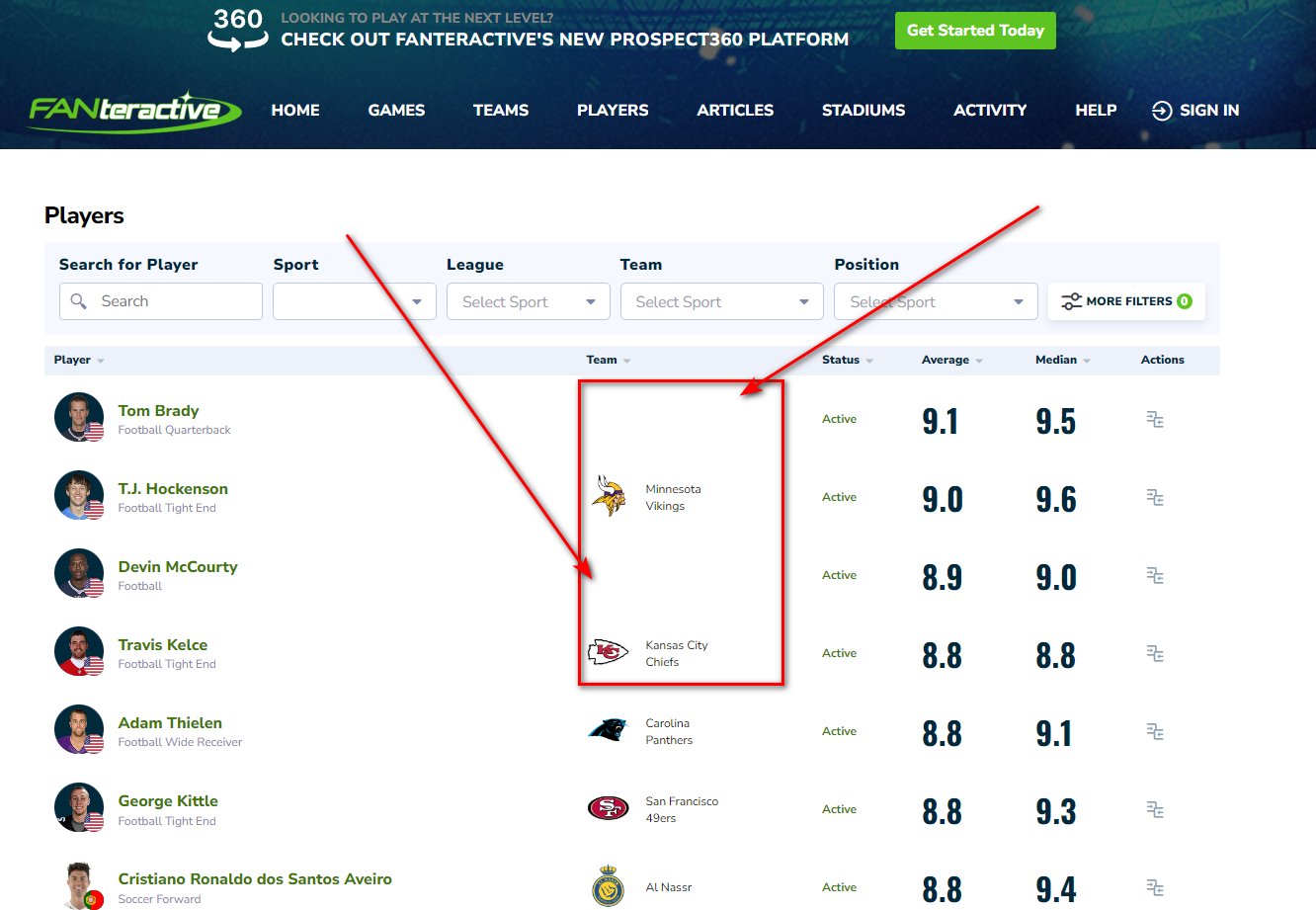Click T.J. Hockenson's avatar photo

79,495
